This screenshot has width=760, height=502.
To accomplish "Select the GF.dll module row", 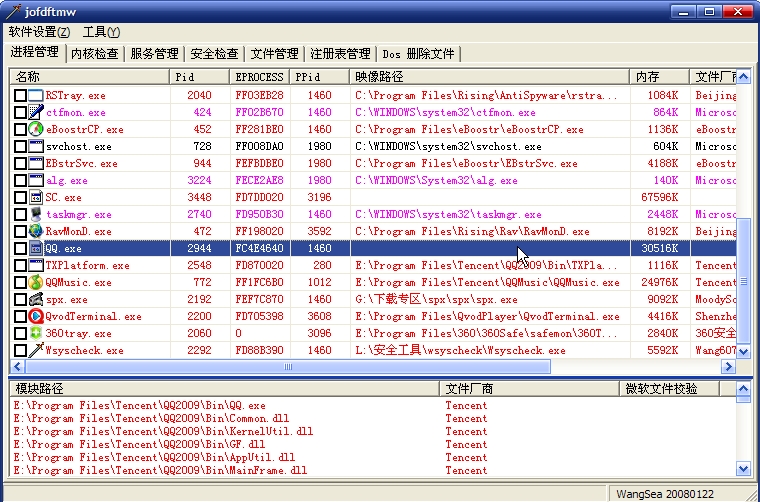I will [373, 444].
